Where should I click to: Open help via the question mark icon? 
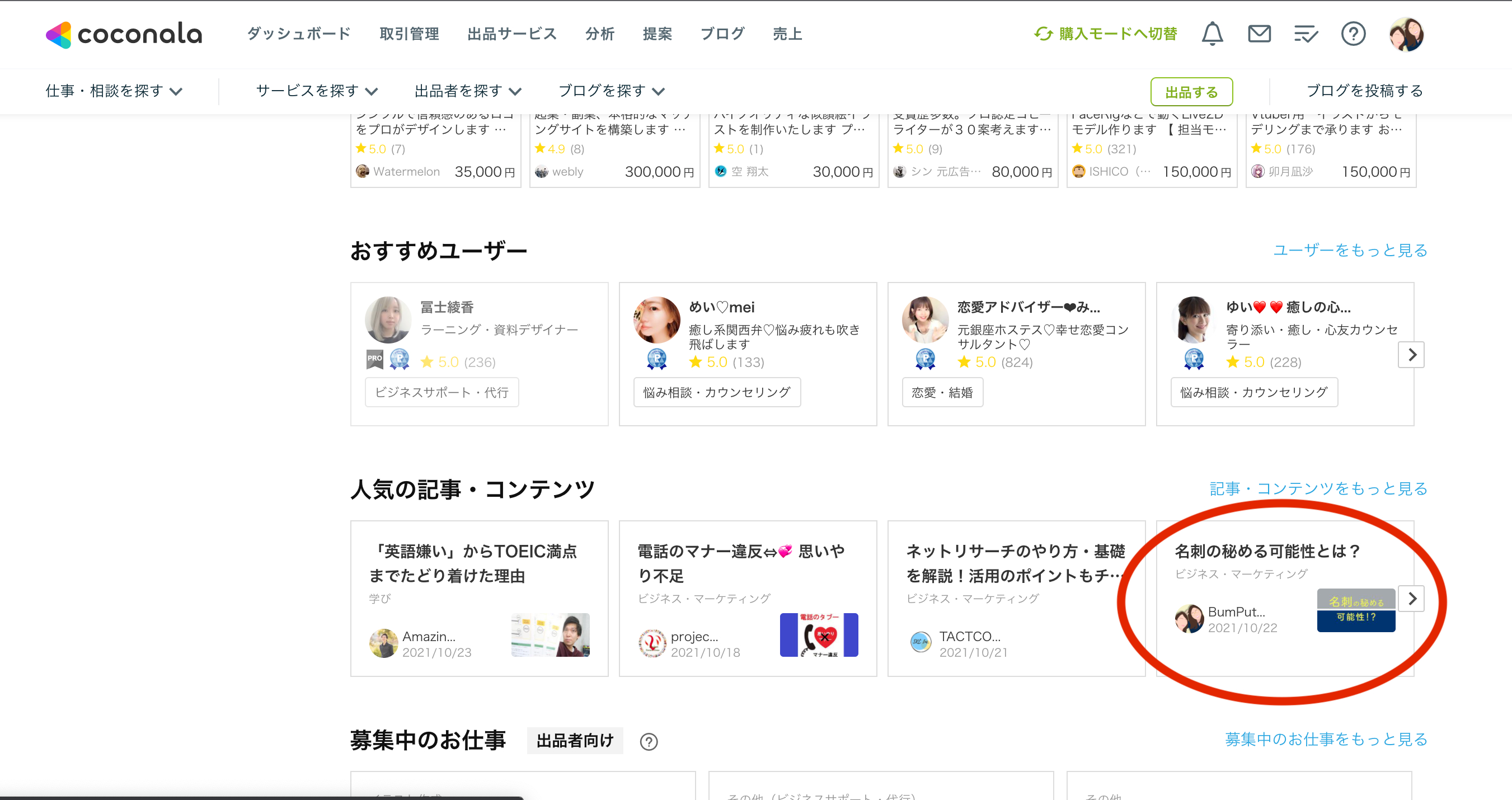[1354, 34]
